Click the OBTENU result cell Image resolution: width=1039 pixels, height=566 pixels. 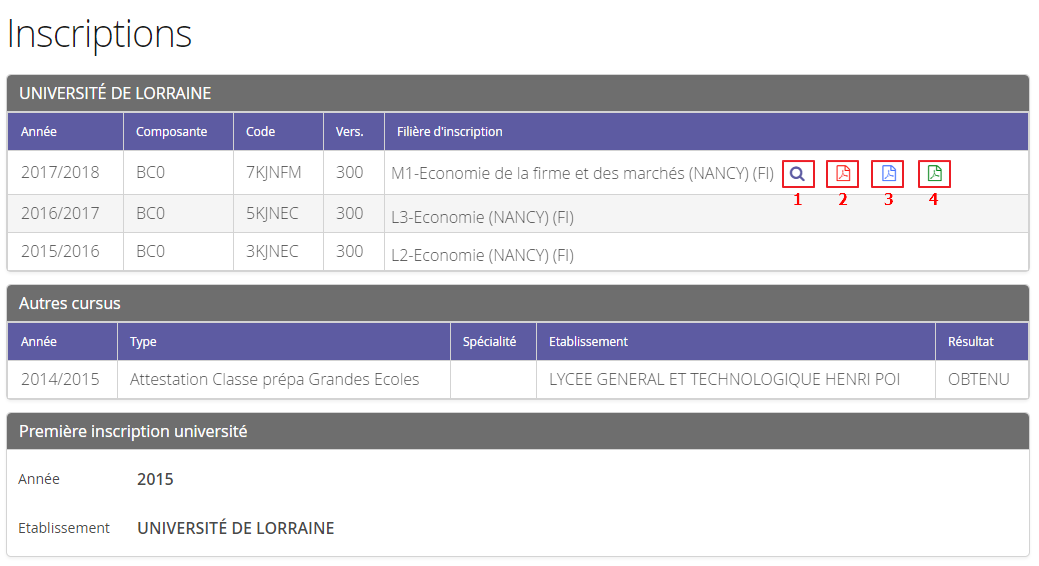(978, 380)
